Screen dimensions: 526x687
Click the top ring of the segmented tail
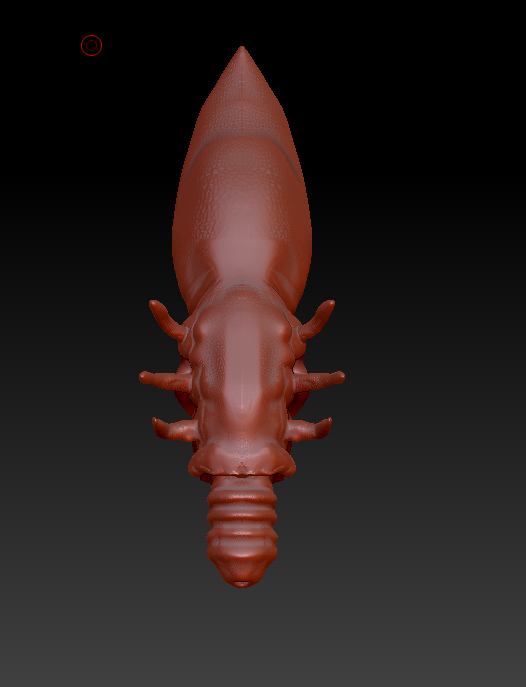242,499
